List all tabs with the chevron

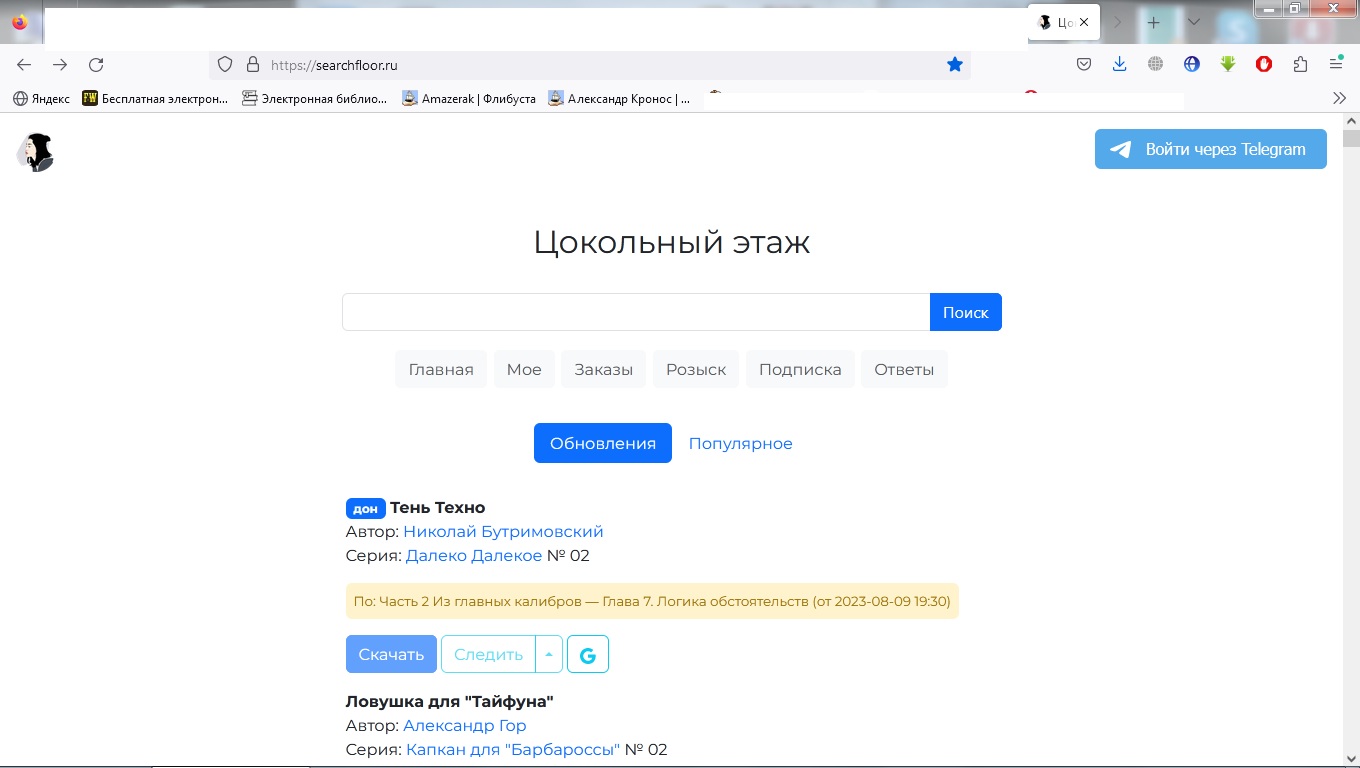click(x=1193, y=22)
